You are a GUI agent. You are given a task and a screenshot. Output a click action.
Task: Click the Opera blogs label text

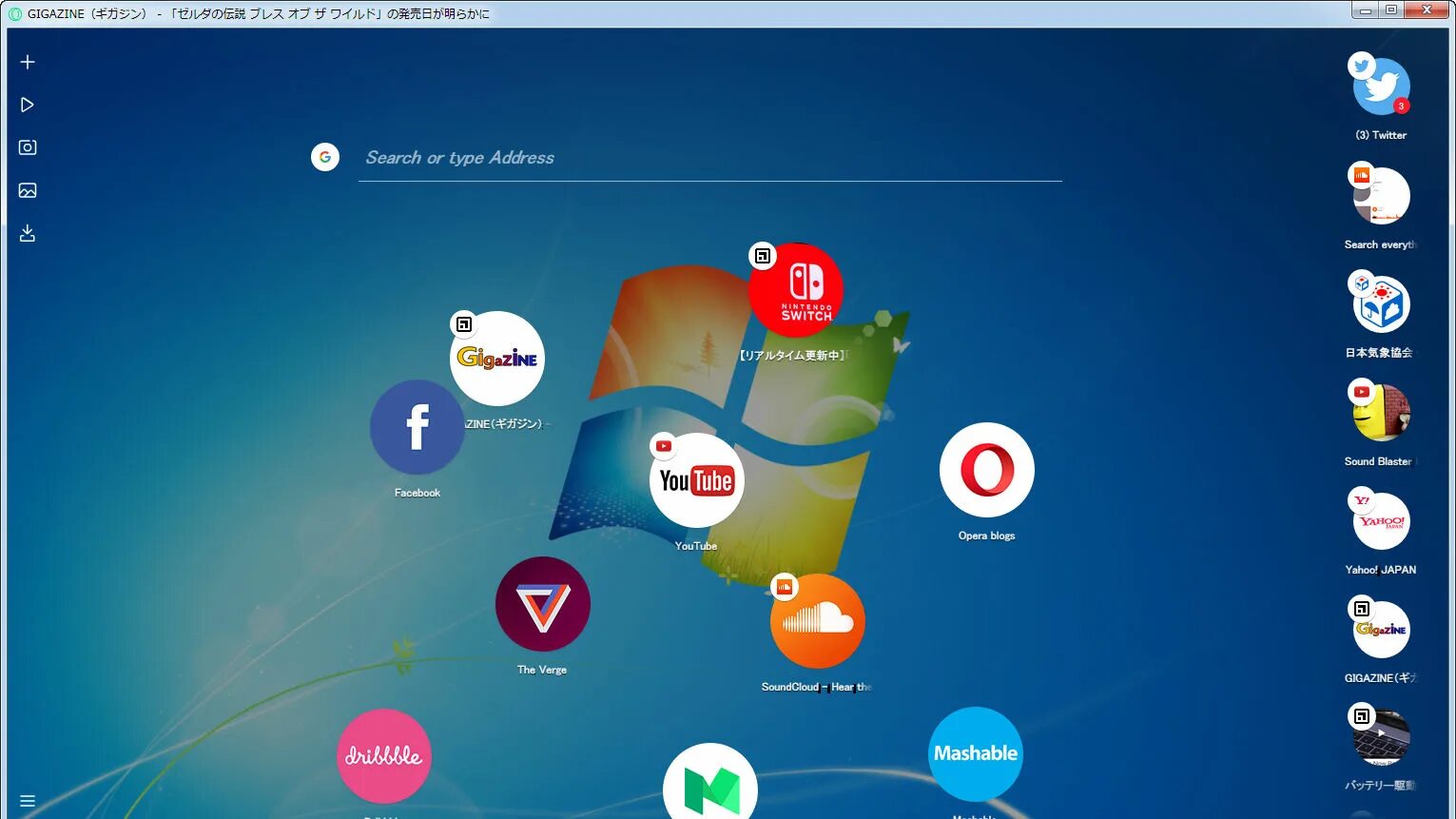point(987,536)
